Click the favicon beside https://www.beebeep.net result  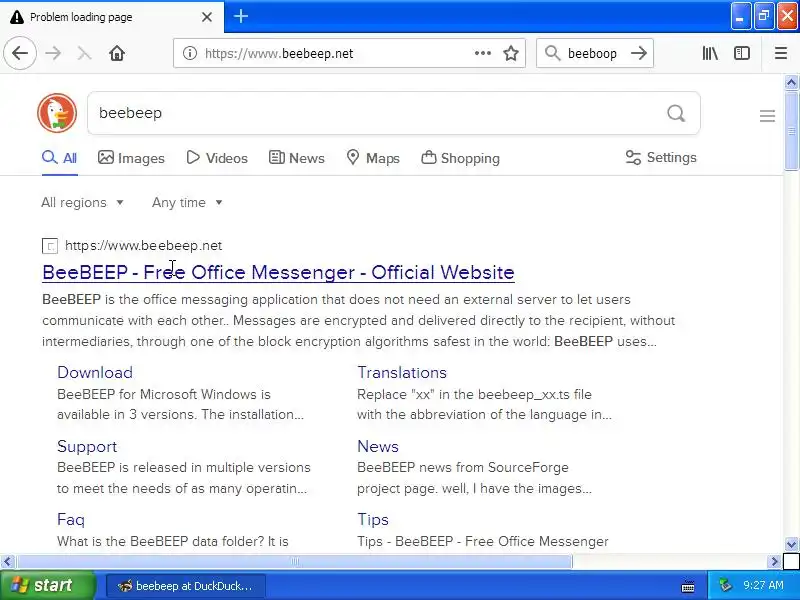click(49, 246)
